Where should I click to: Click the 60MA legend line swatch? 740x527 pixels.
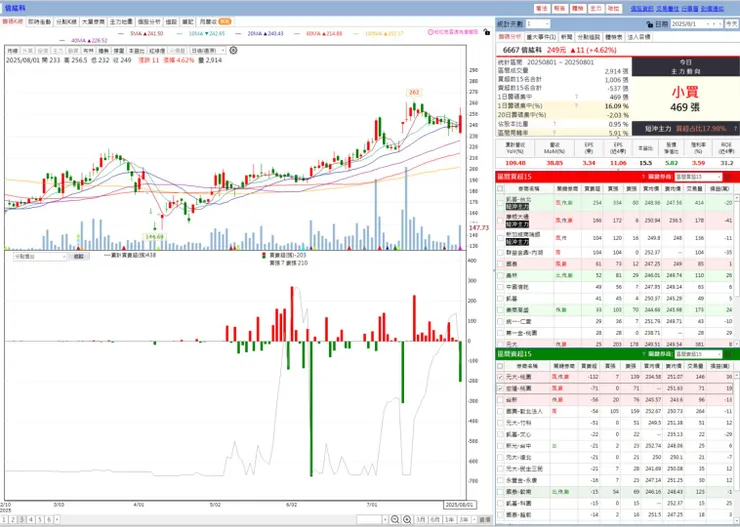point(297,33)
